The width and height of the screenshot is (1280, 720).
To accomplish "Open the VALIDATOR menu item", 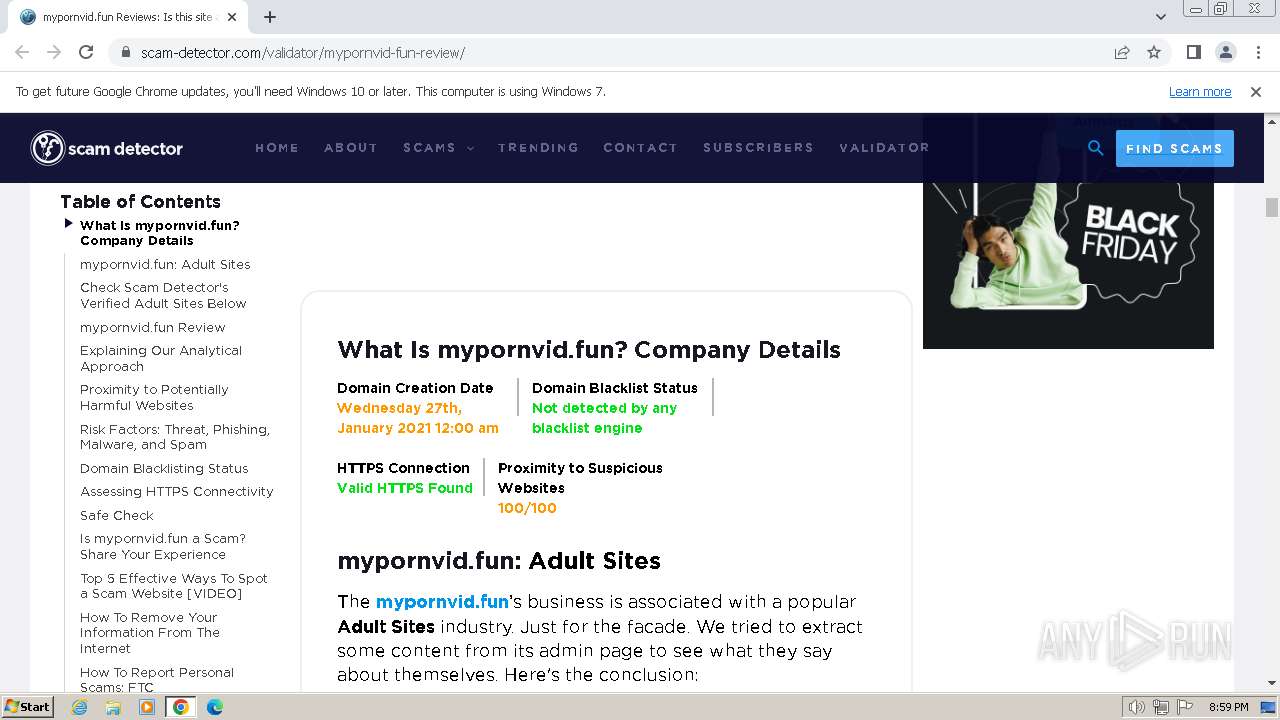I will [884, 147].
